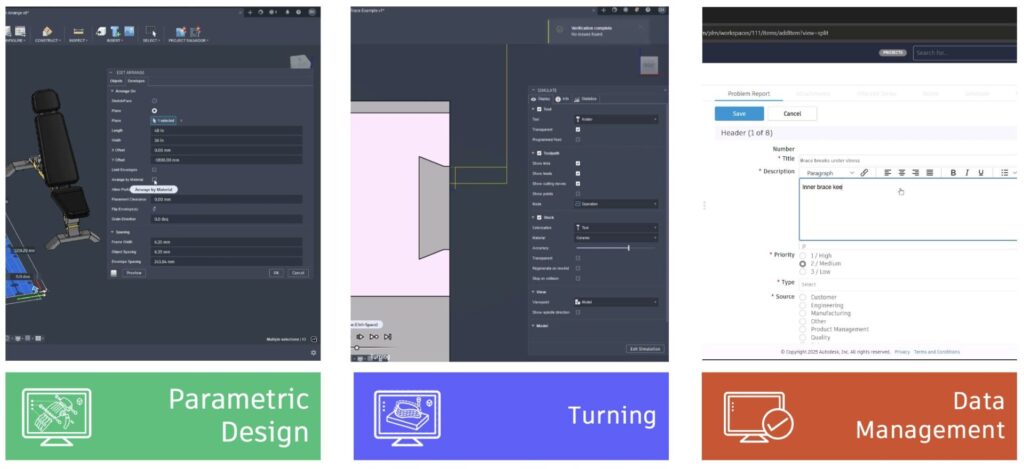This screenshot has height=469, width=1024.
Task: Toggle the Arrange by Material checkbox
Action: (154, 179)
